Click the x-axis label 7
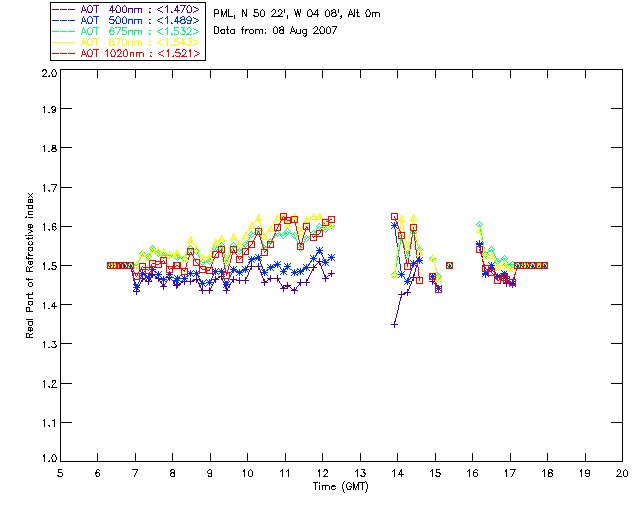The image size is (640, 512). click(135, 473)
